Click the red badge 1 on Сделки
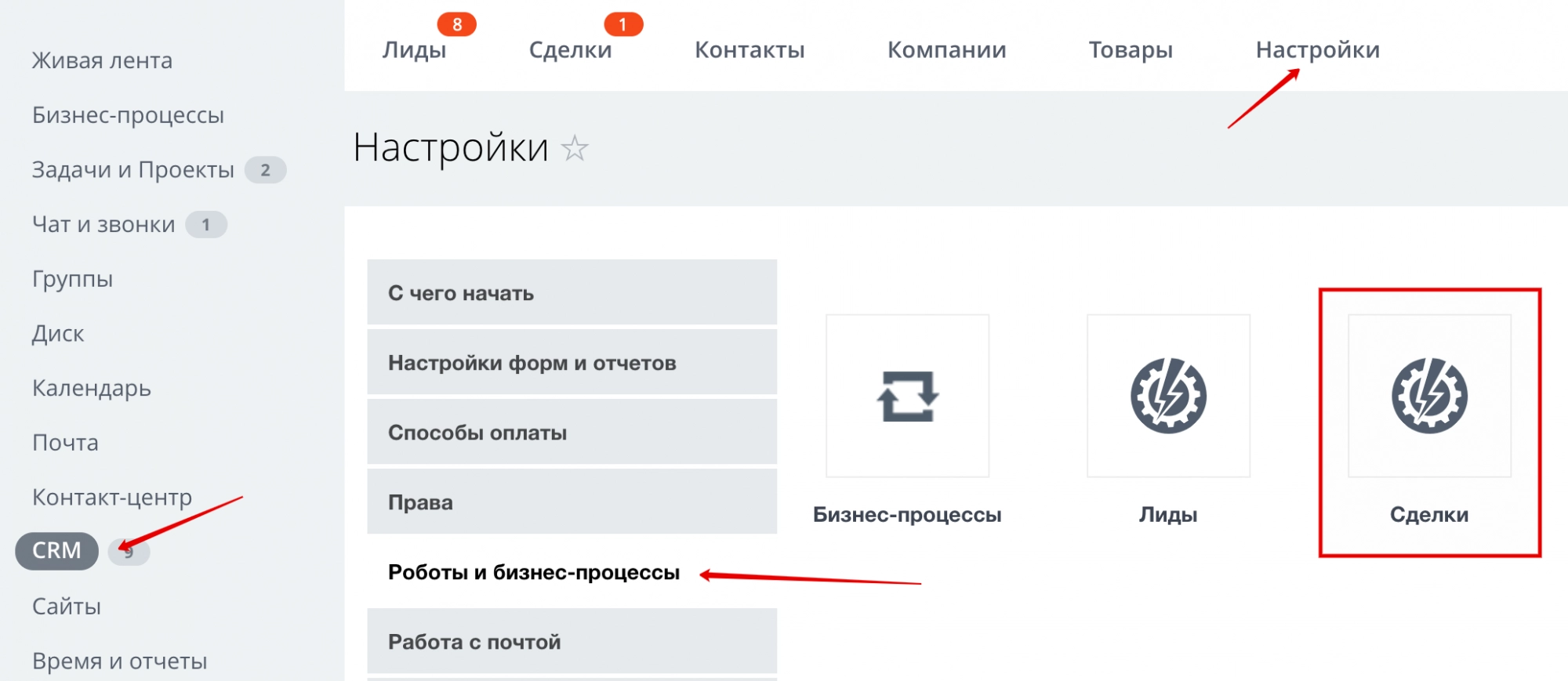Screen dimensions: 1568x681 (x=623, y=24)
